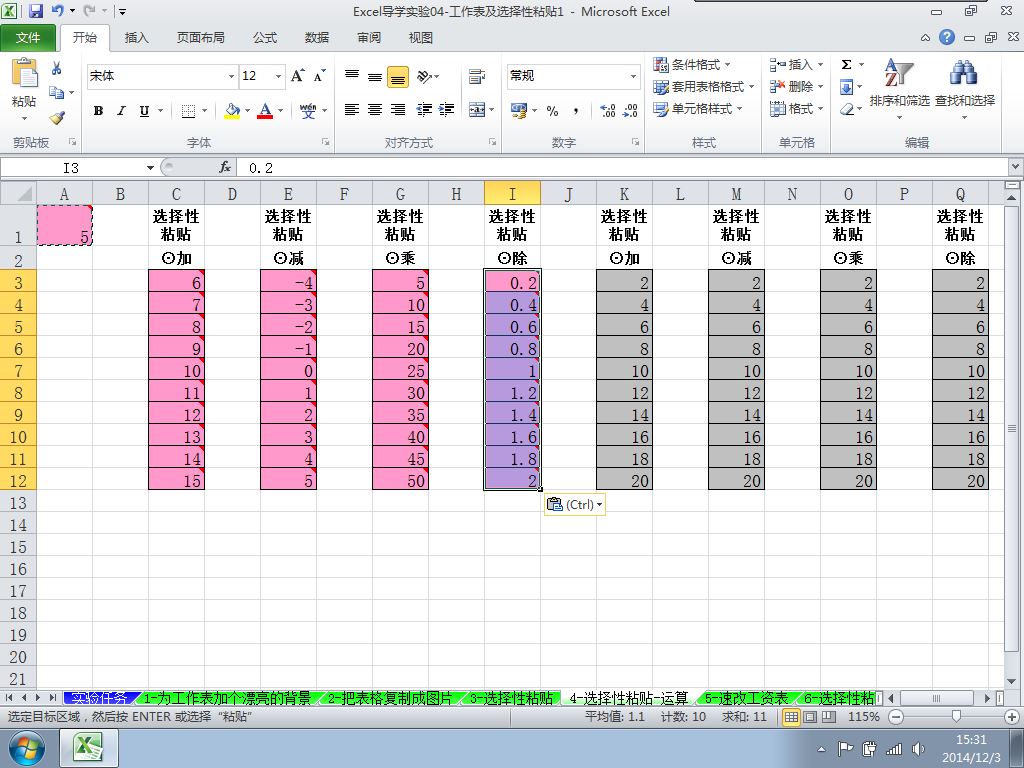
Task: Expand the Name Box dropdown arrow
Action: [150, 168]
